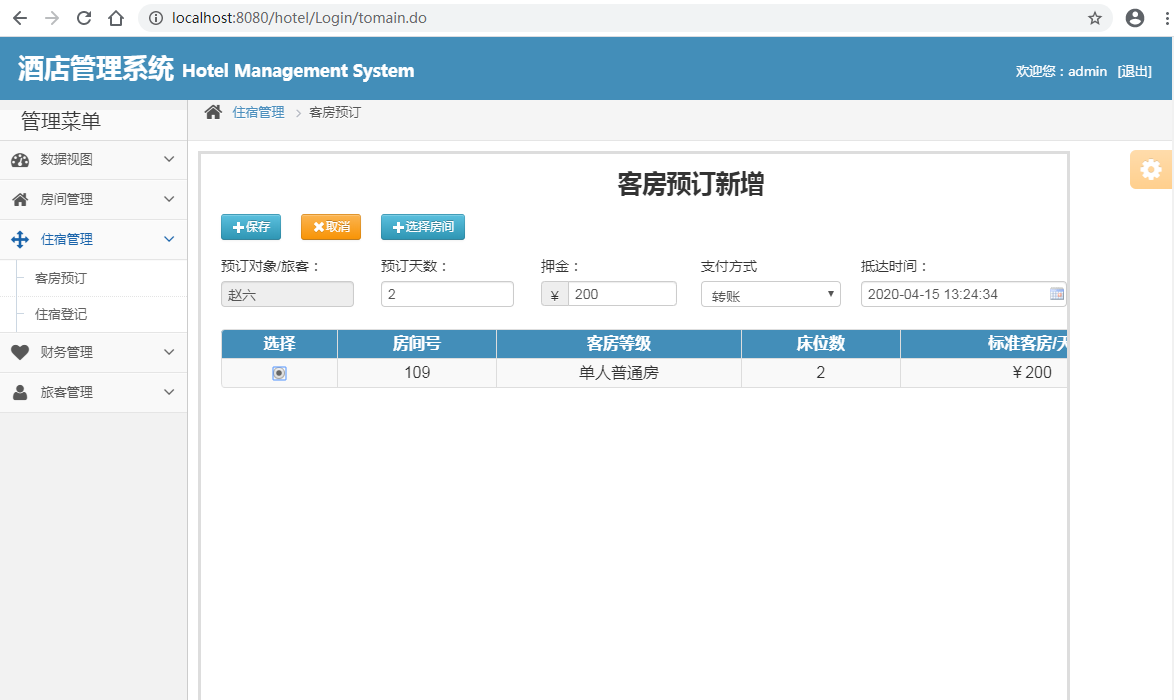Click the dashboard icon beside 数据视图
Image resolution: width=1174 pixels, height=700 pixels.
point(20,159)
